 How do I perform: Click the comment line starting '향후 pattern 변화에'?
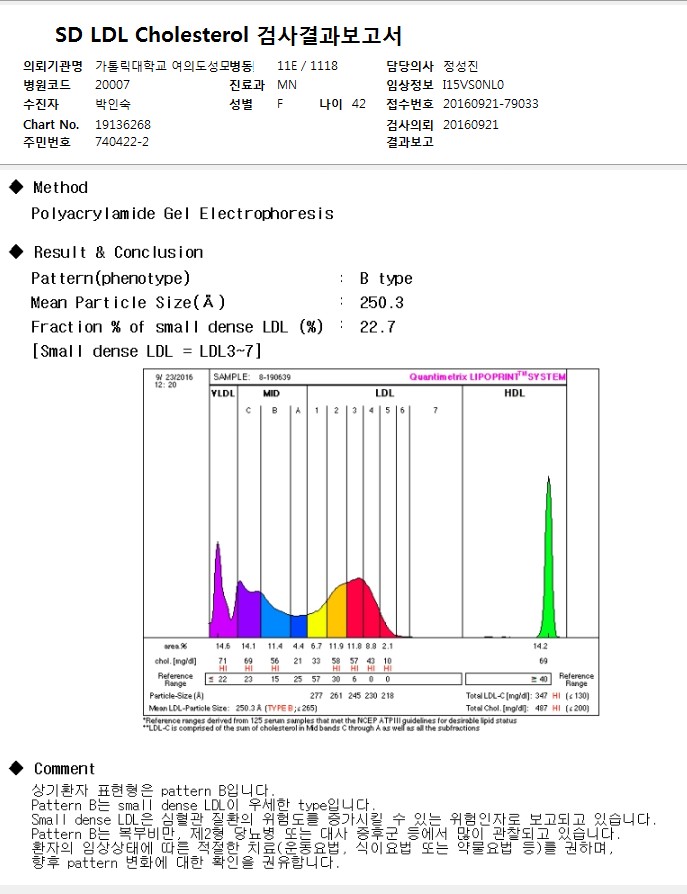coord(185,863)
